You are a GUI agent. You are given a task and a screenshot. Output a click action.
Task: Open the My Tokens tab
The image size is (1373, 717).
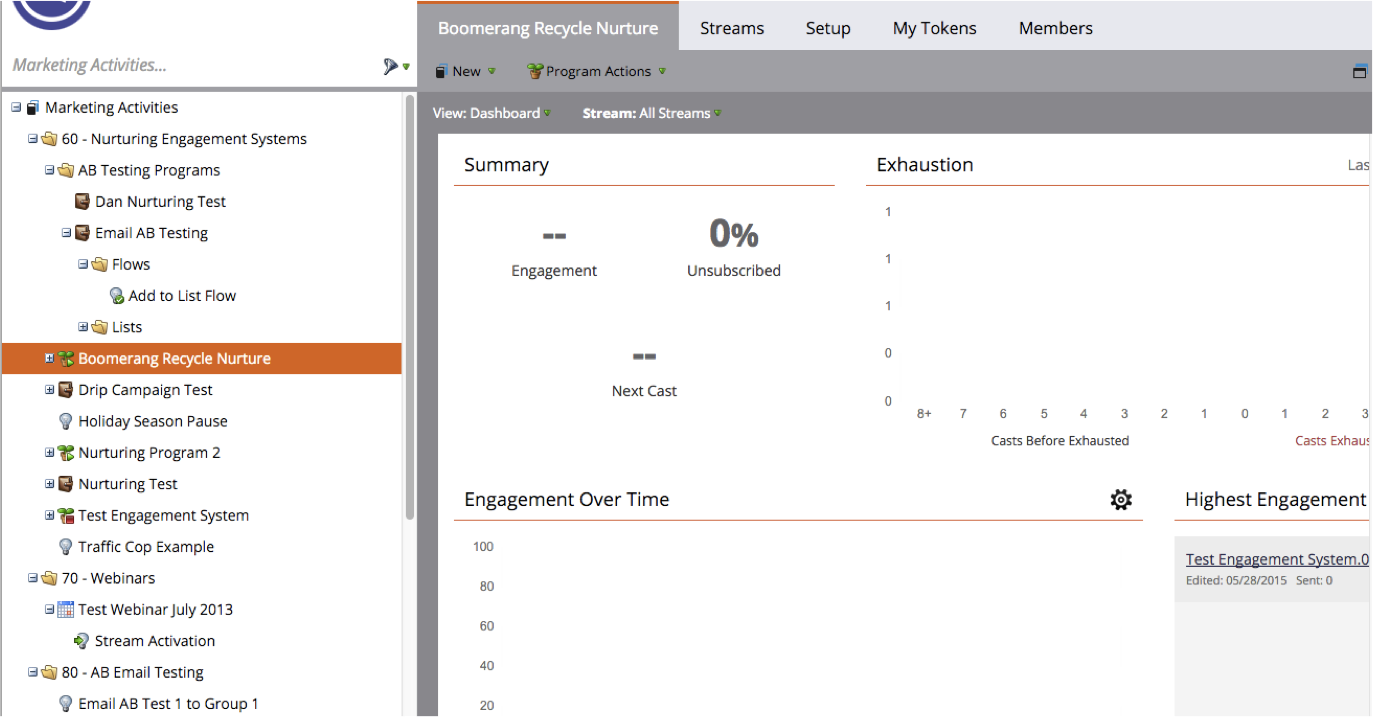point(934,28)
